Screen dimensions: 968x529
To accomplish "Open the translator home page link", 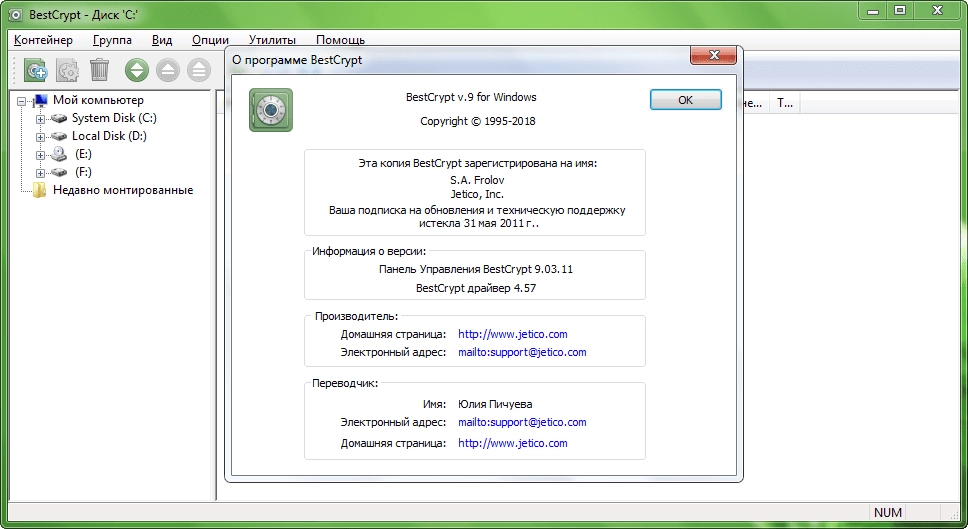I will pyautogui.click(x=512, y=443).
